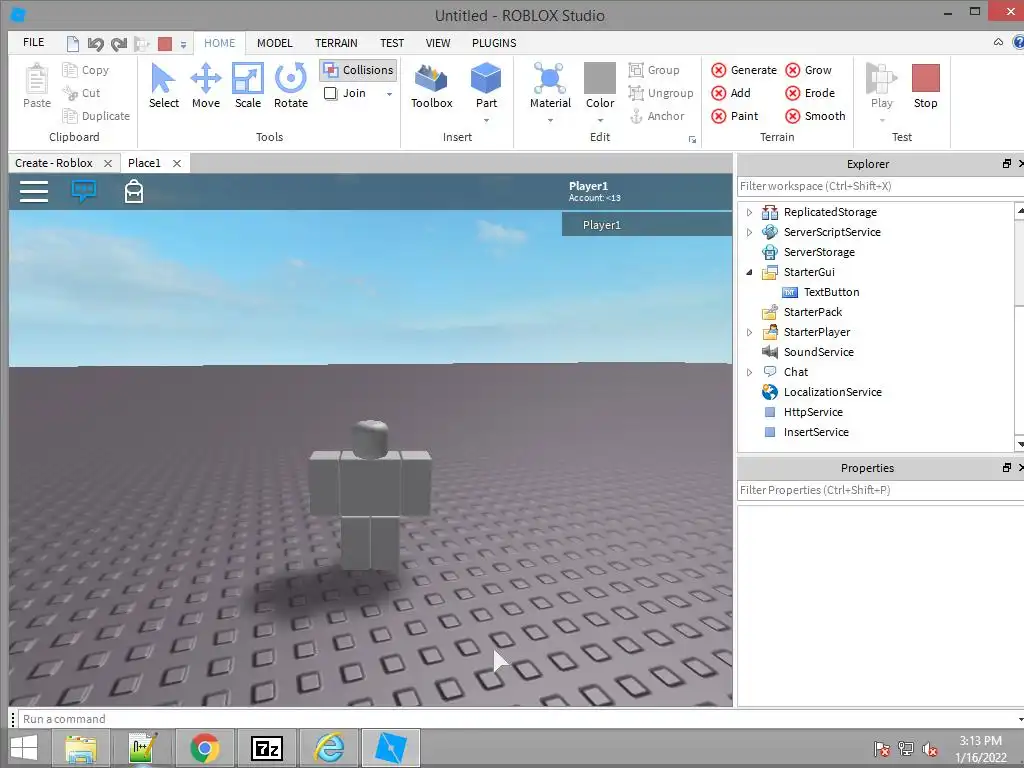1024x768 pixels.
Task: Open the Play dropdown arrow
Action: (x=882, y=120)
